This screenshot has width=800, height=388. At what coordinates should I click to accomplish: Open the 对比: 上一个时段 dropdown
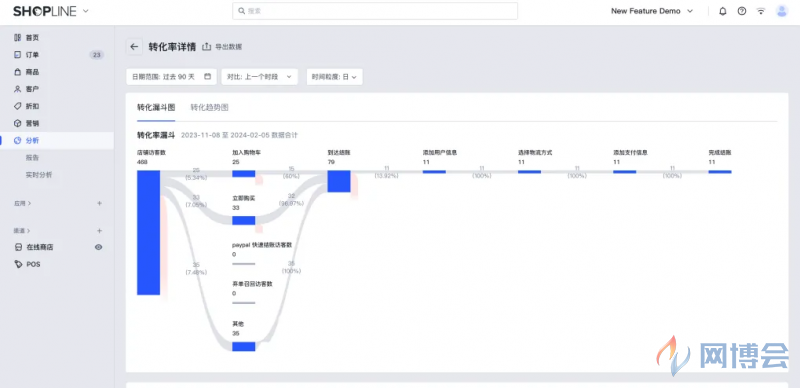point(260,77)
